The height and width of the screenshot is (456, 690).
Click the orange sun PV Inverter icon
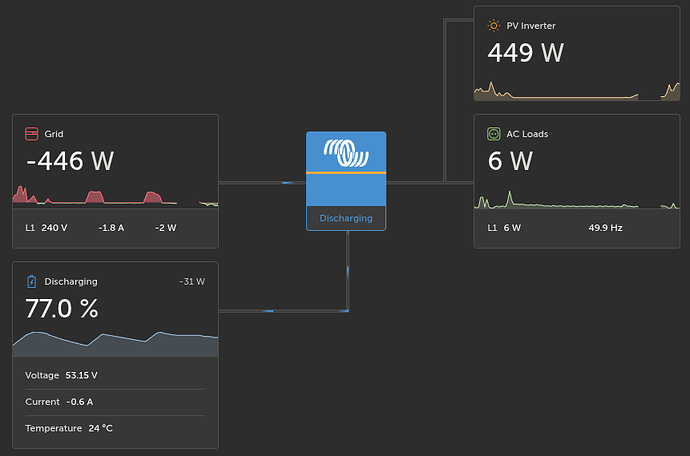[x=494, y=26]
